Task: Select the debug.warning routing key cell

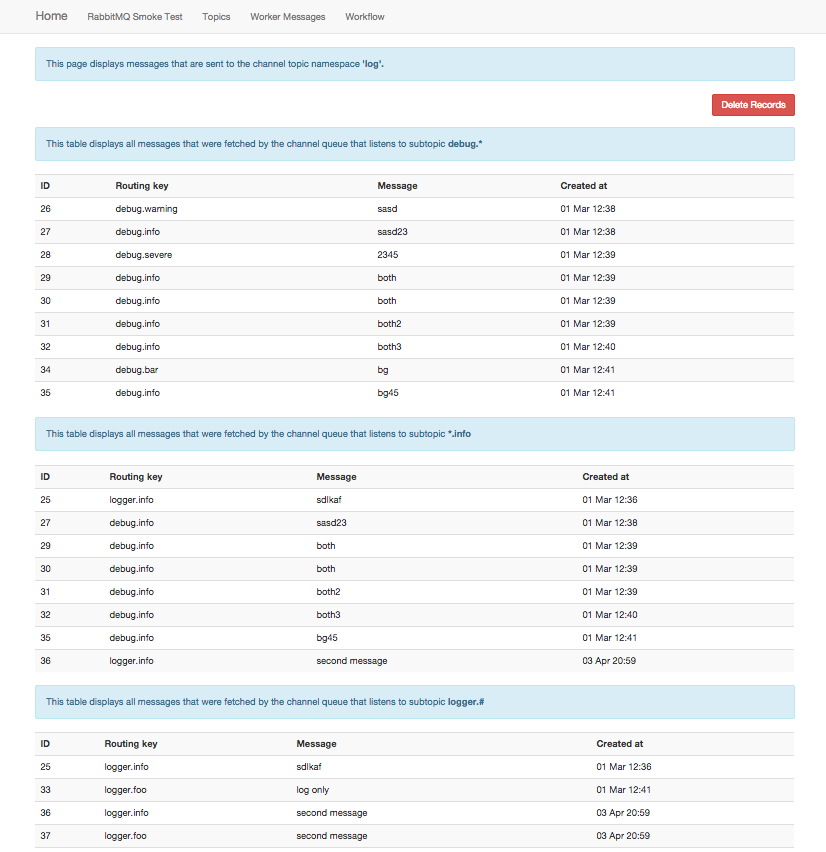Action: pyautogui.click(x=146, y=209)
